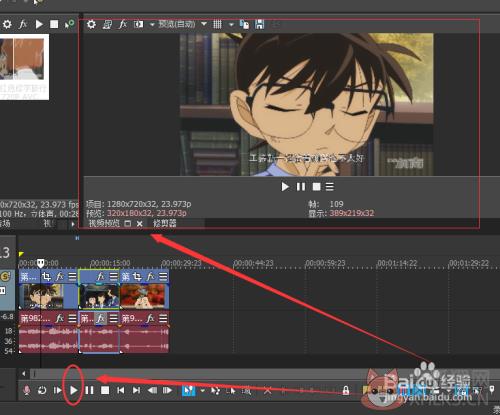Open menu of first video clip
The width and height of the screenshot is (500, 415).
[x=72, y=276]
